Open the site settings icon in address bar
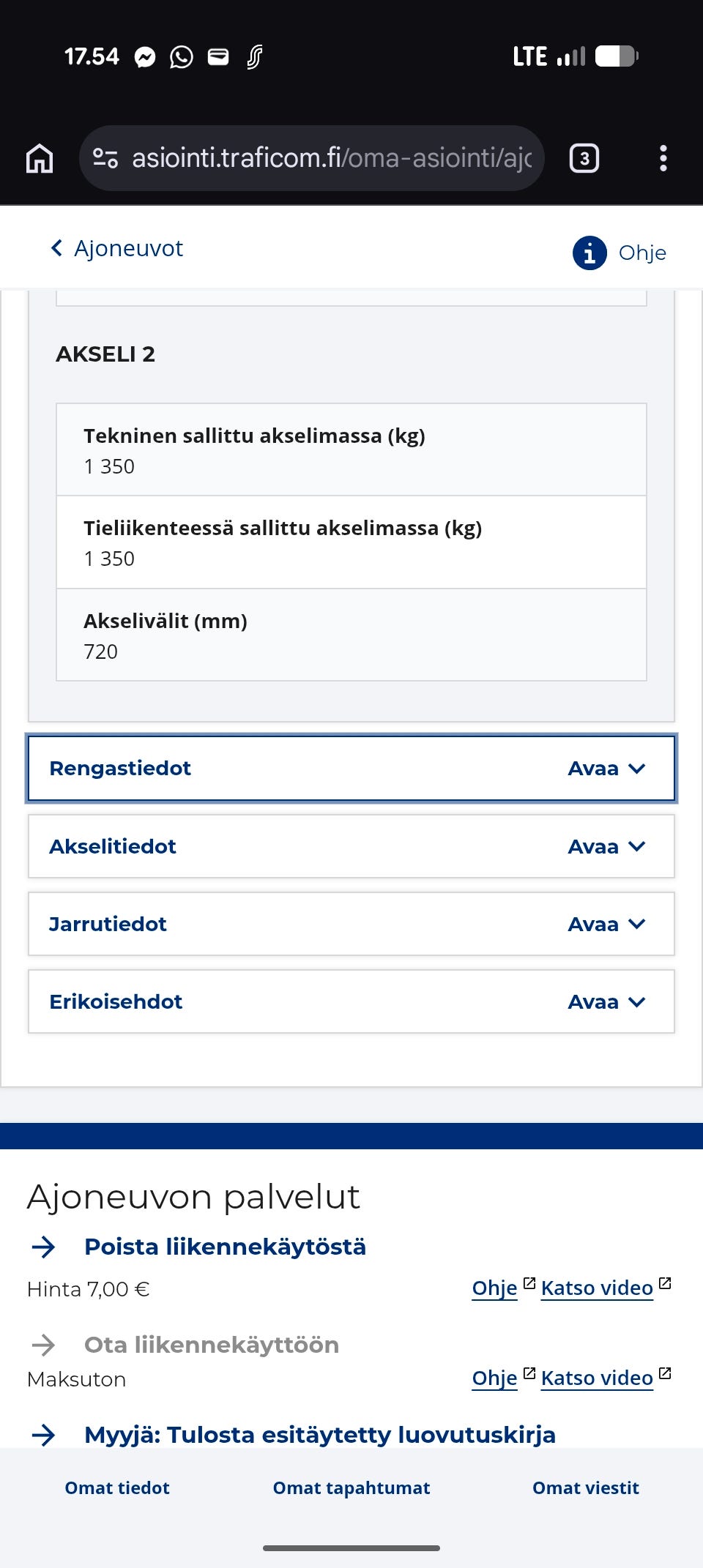The width and height of the screenshot is (703, 1568). (105, 158)
